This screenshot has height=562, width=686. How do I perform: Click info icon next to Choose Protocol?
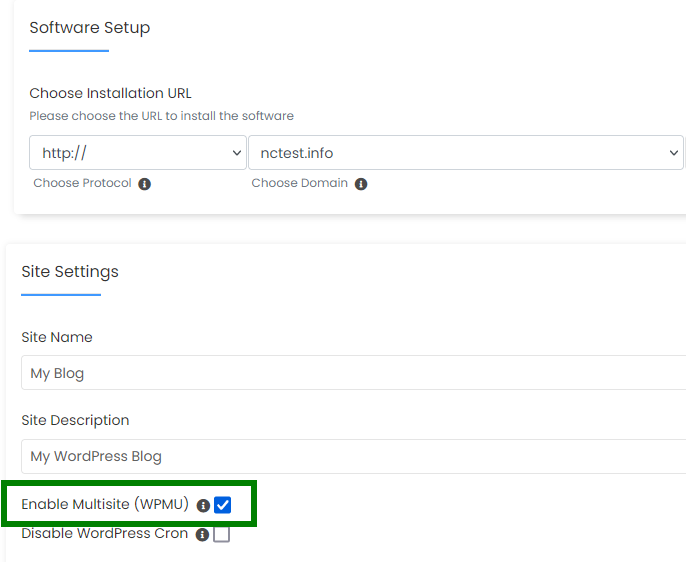click(144, 184)
